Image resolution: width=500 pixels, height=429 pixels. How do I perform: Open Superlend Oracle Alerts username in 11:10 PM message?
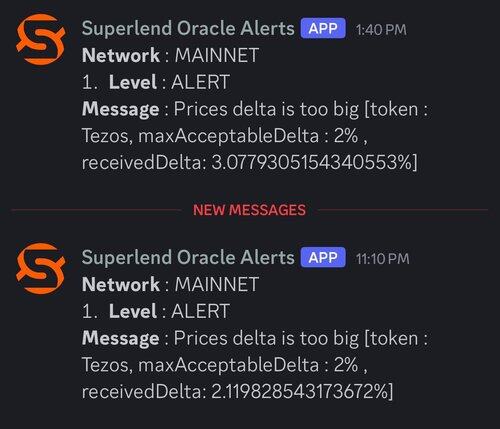188,257
